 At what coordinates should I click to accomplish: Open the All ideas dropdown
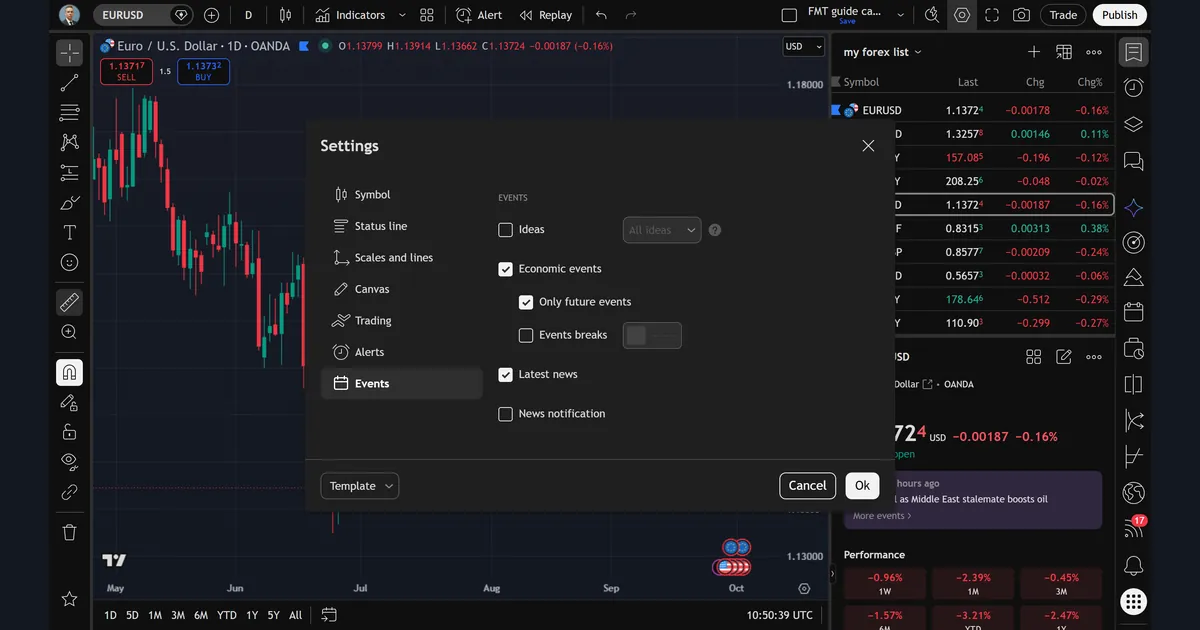point(662,230)
